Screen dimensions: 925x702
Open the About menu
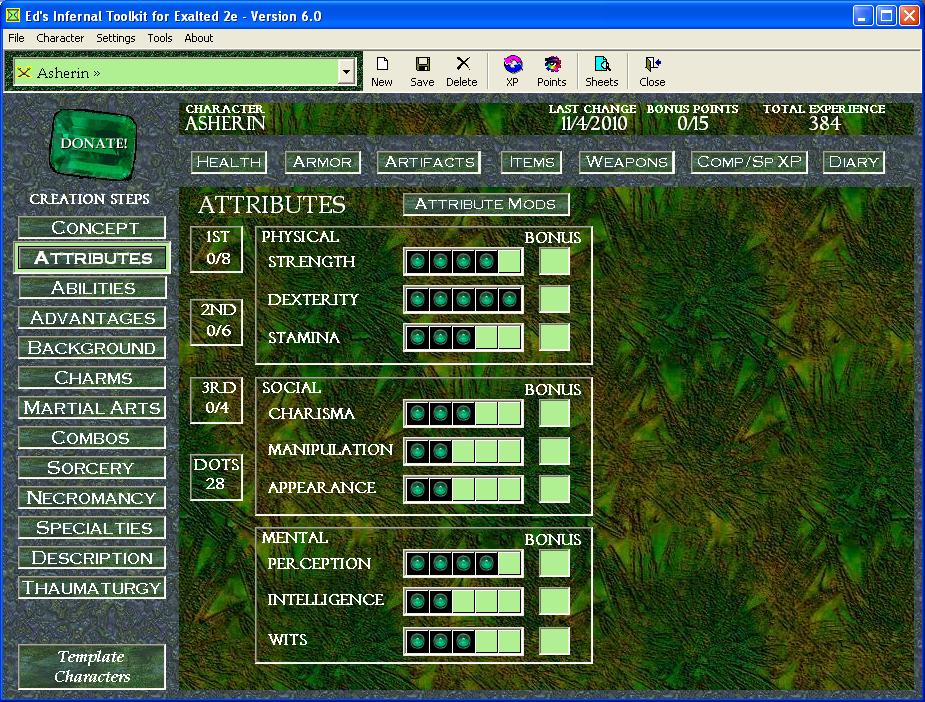coord(199,38)
